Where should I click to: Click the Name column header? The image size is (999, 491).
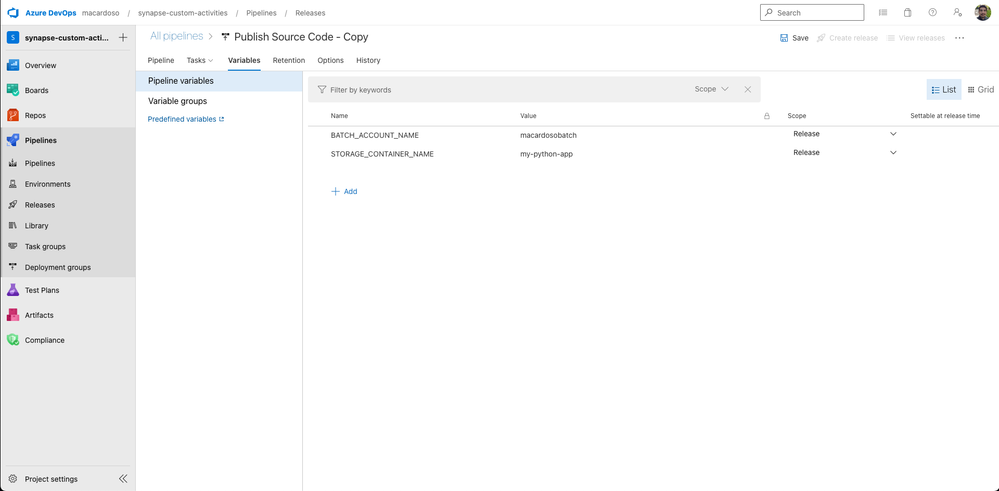(340, 116)
